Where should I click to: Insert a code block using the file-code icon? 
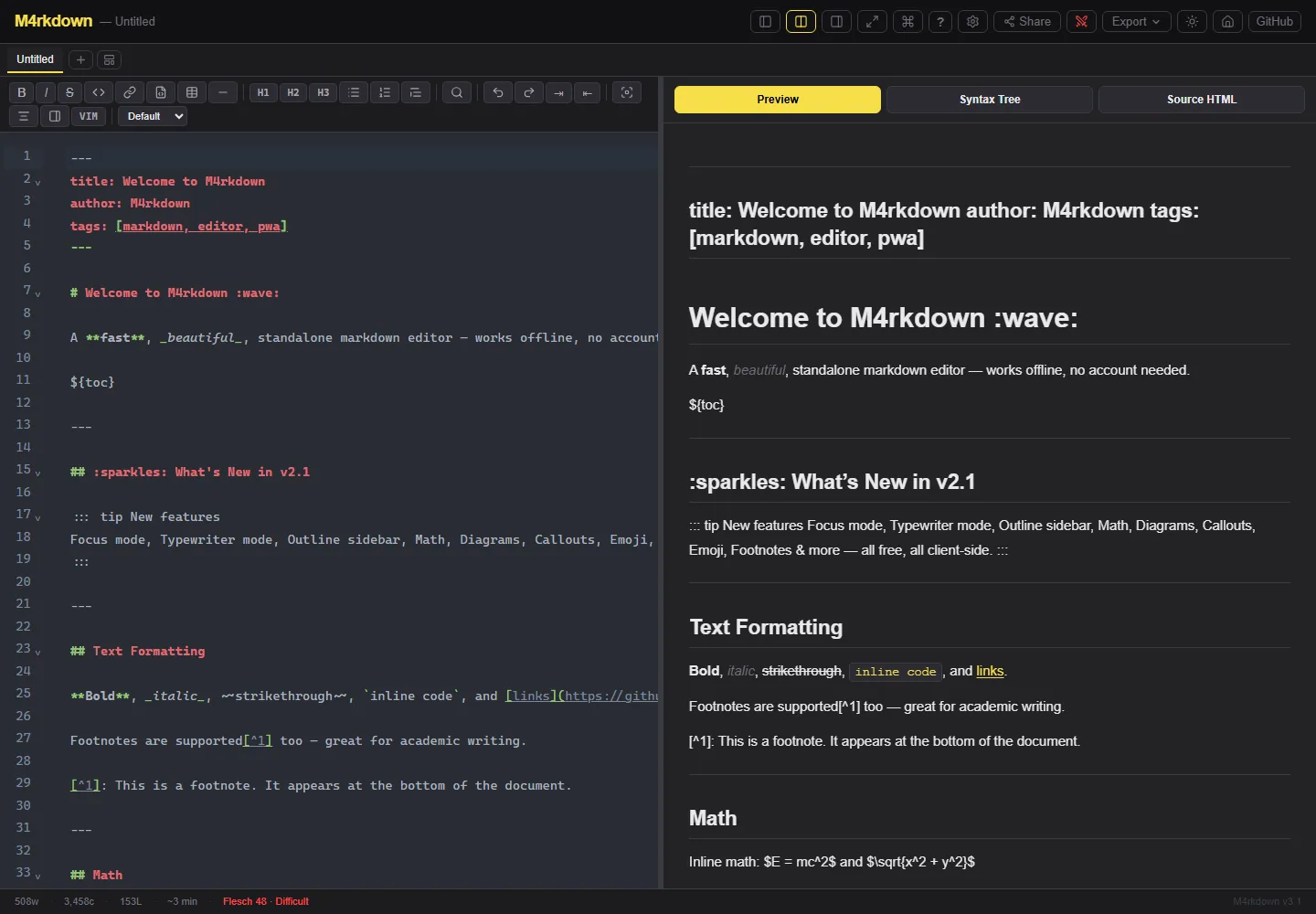(161, 92)
